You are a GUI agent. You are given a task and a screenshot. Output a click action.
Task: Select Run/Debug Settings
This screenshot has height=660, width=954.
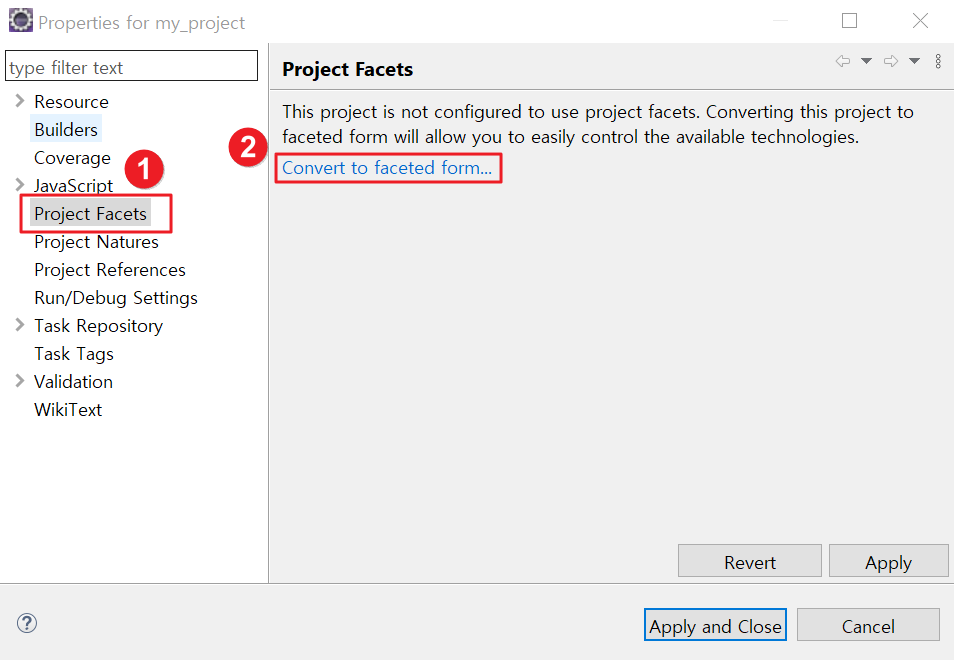click(115, 297)
